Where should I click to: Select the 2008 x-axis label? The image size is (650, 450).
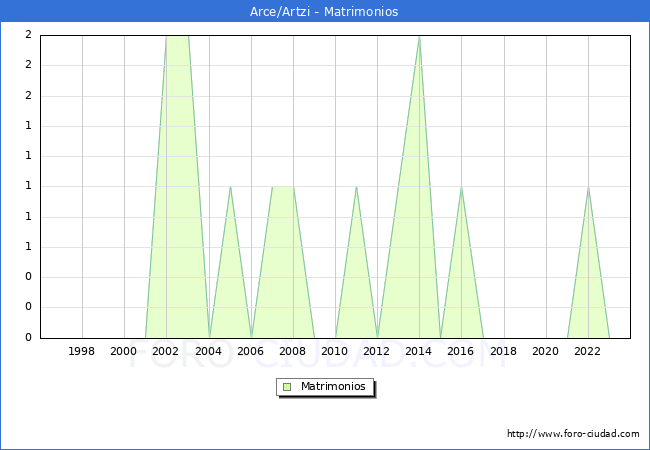point(293,351)
